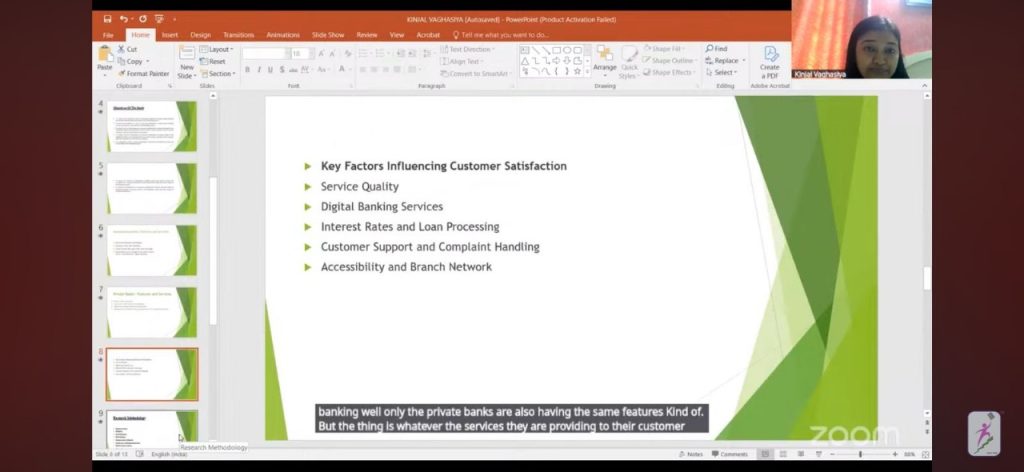Click the Find magnifier icon
The image size is (1024, 472).
coord(710,48)
